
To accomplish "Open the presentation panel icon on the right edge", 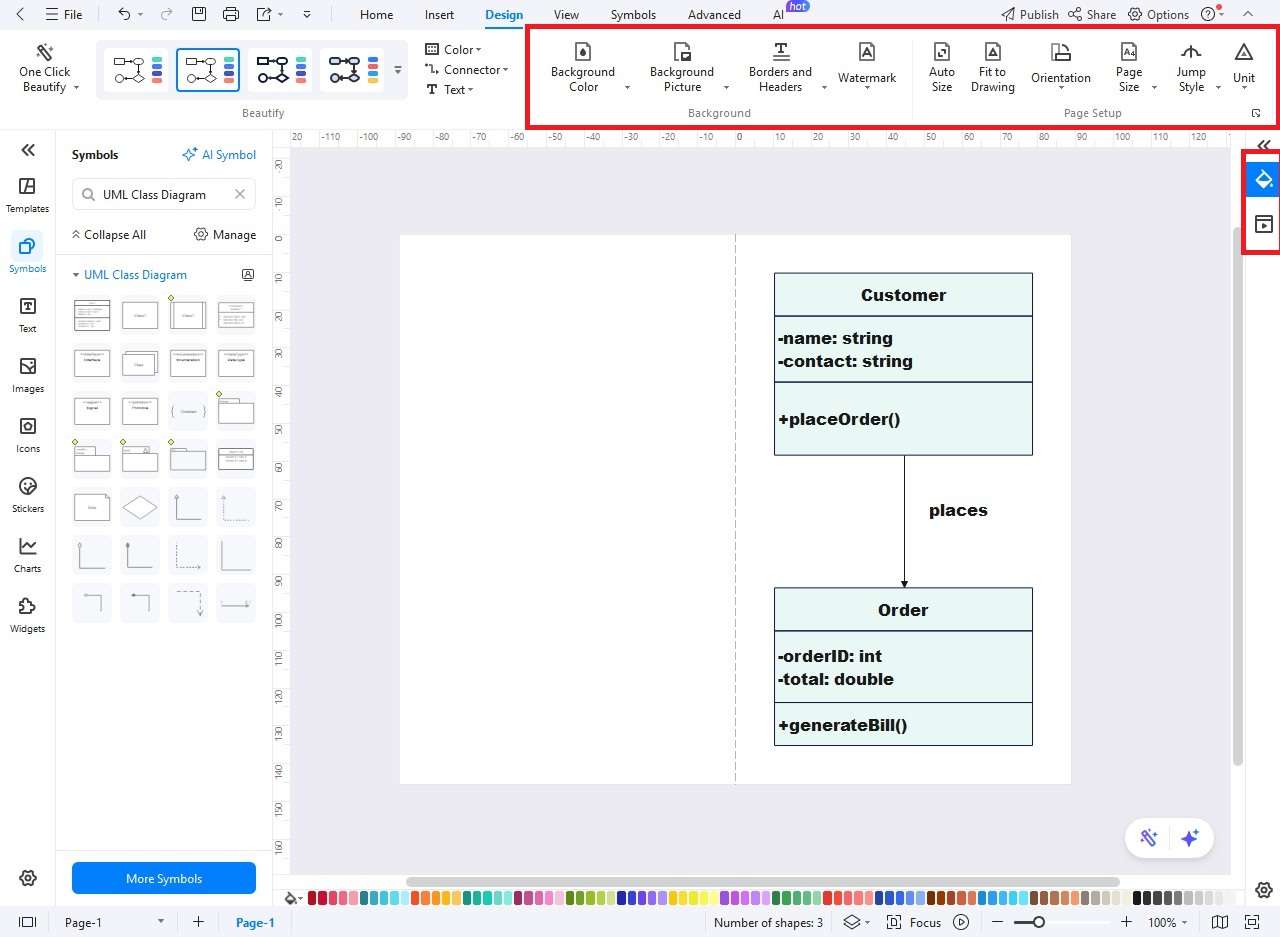I will [1263, 225].
